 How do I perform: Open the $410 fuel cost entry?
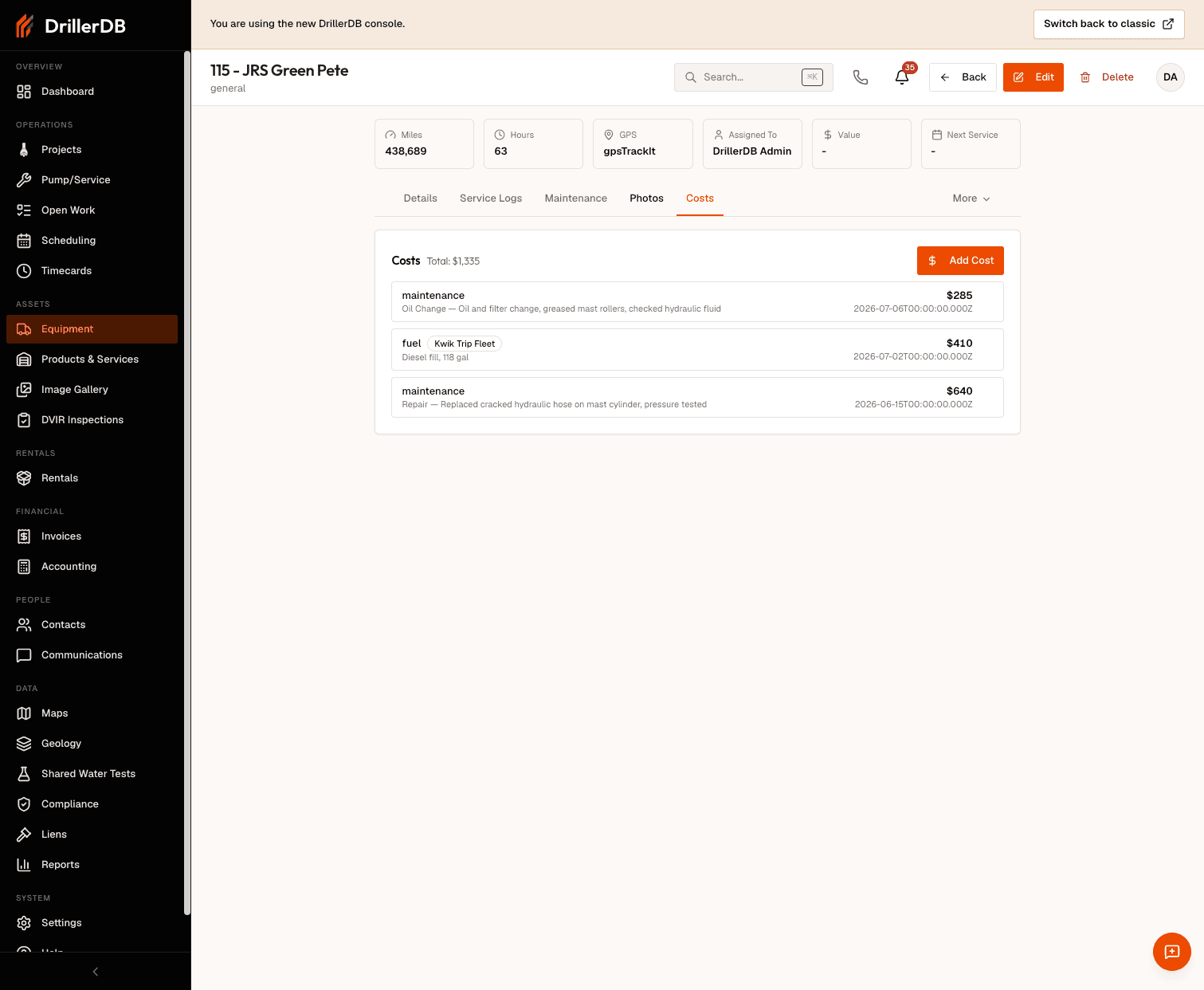coord(697,350)
